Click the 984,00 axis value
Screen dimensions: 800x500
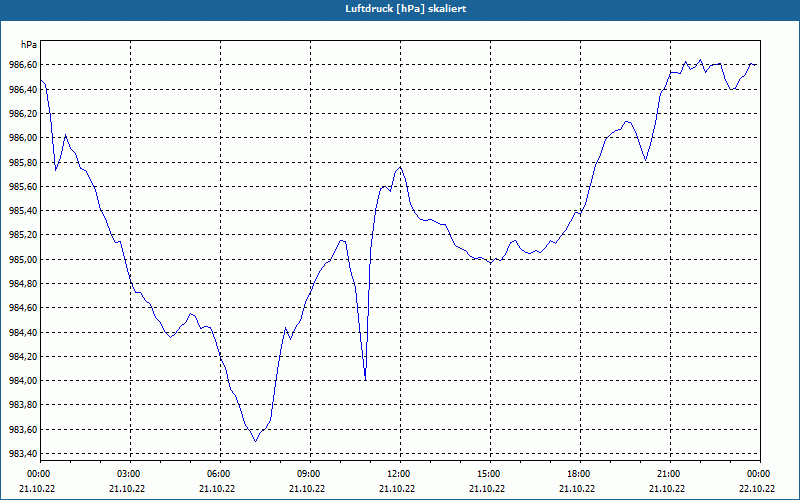coord(23,381)
